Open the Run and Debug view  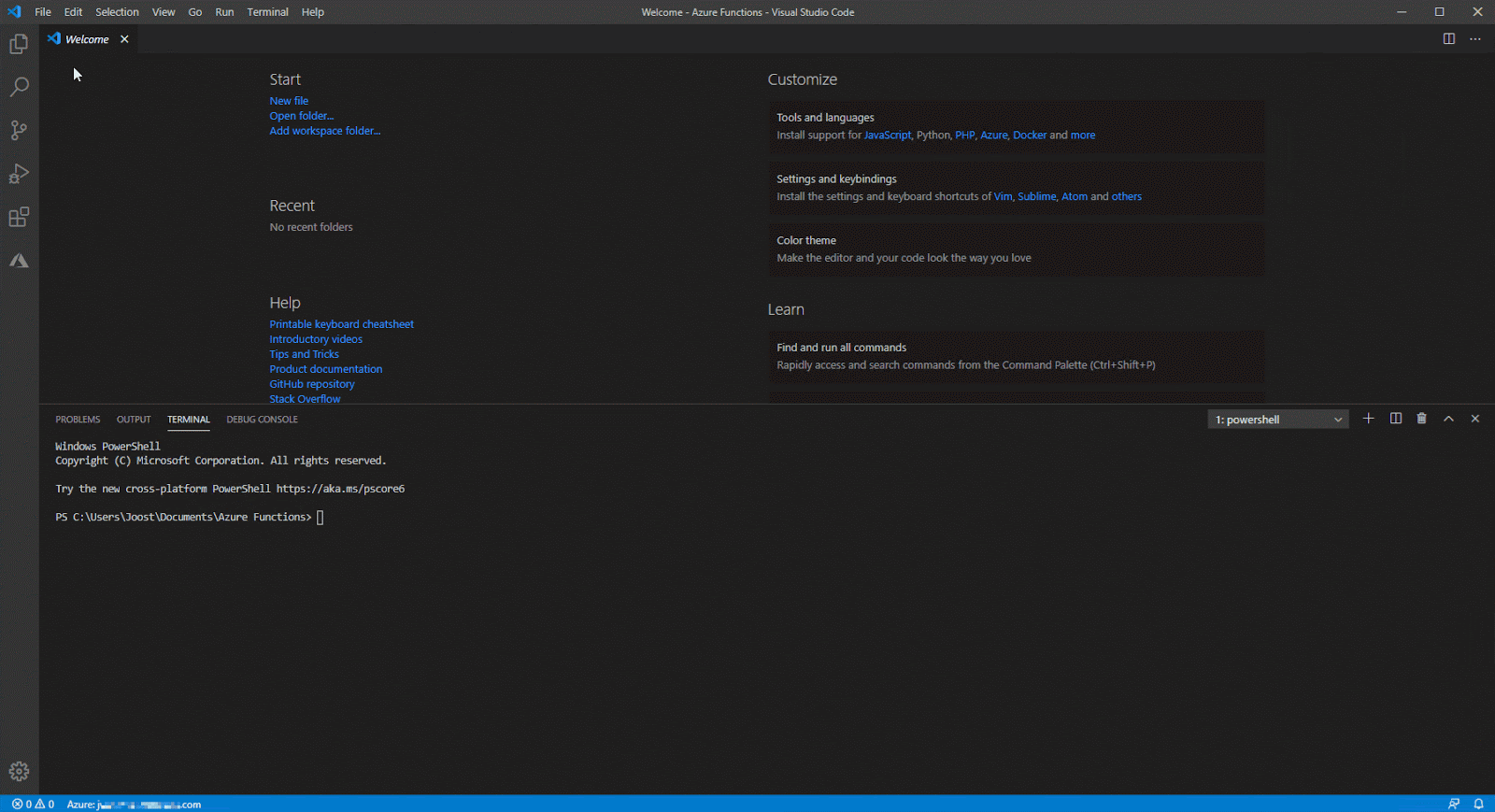coord(19,174)
